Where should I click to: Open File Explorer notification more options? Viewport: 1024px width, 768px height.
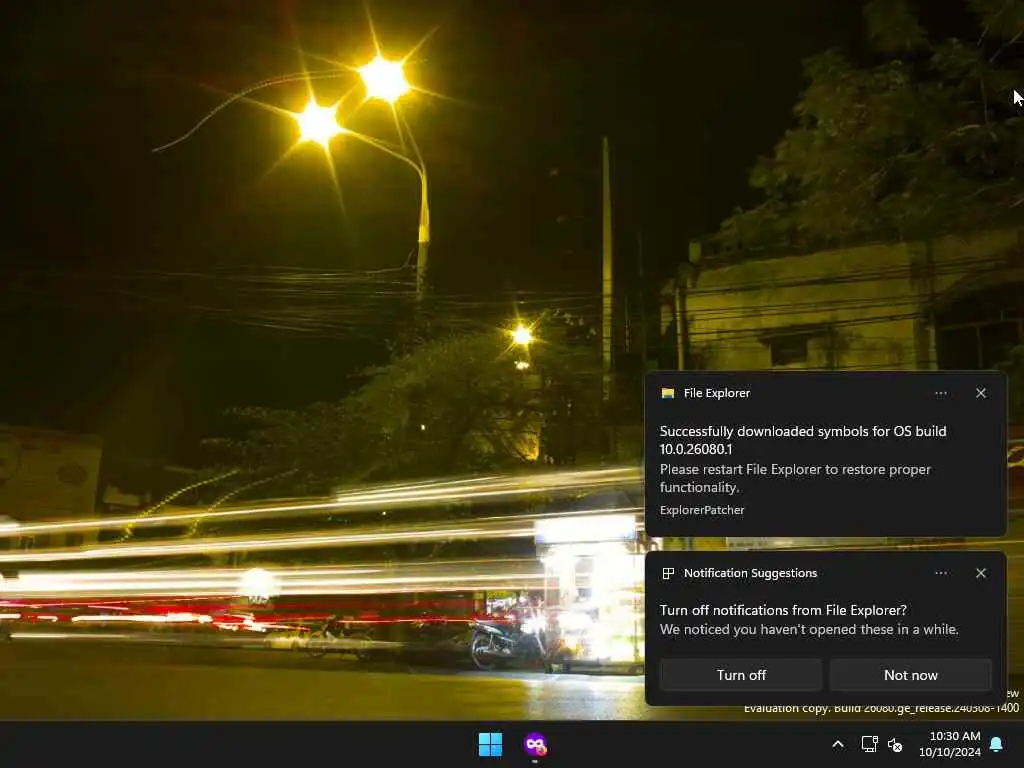[x=940, y=393]
